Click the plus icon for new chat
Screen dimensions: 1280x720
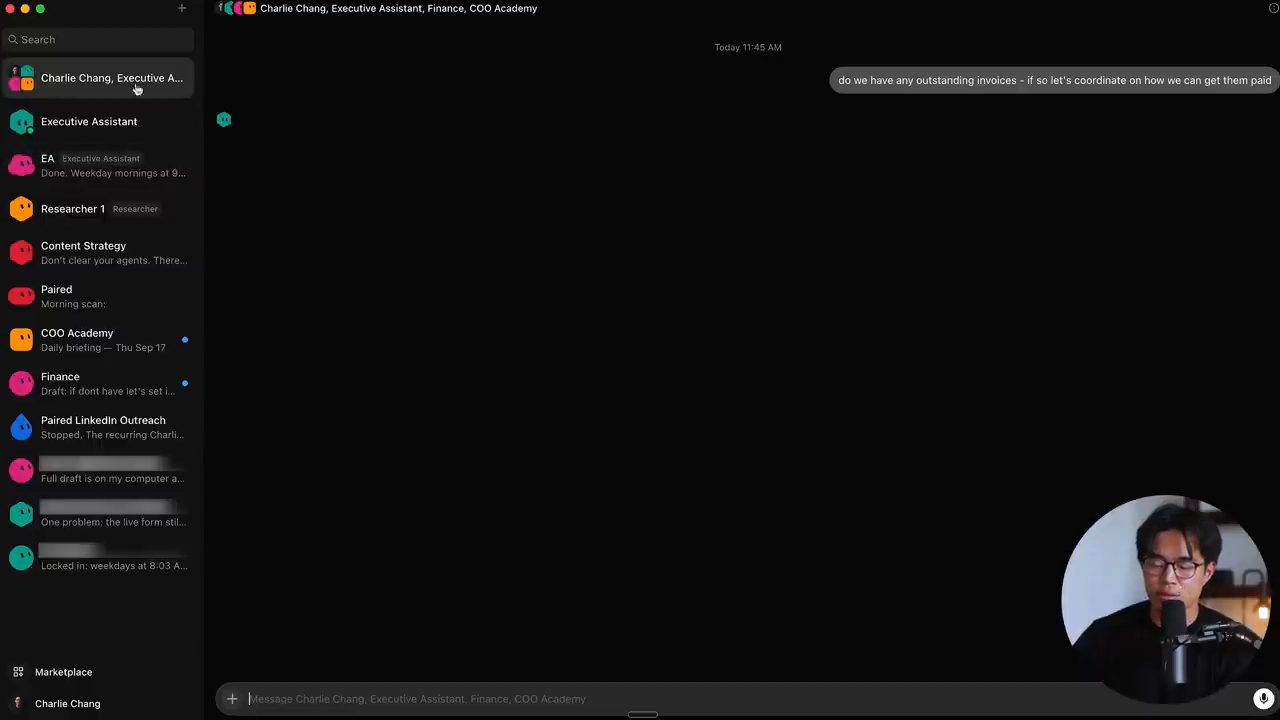[x=181, y=8]
